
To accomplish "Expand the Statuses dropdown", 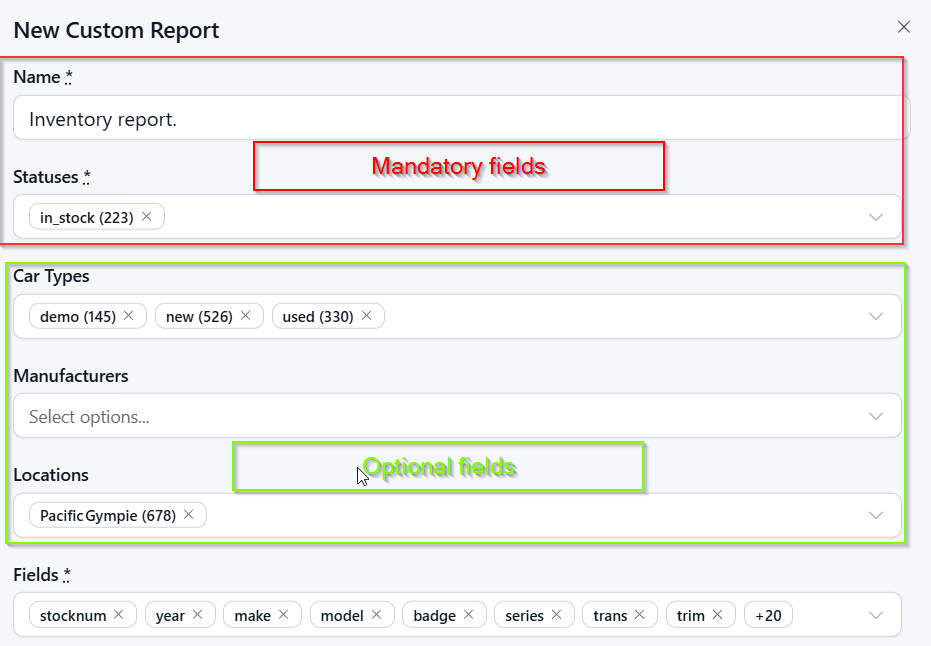I will tap(876, 217).
